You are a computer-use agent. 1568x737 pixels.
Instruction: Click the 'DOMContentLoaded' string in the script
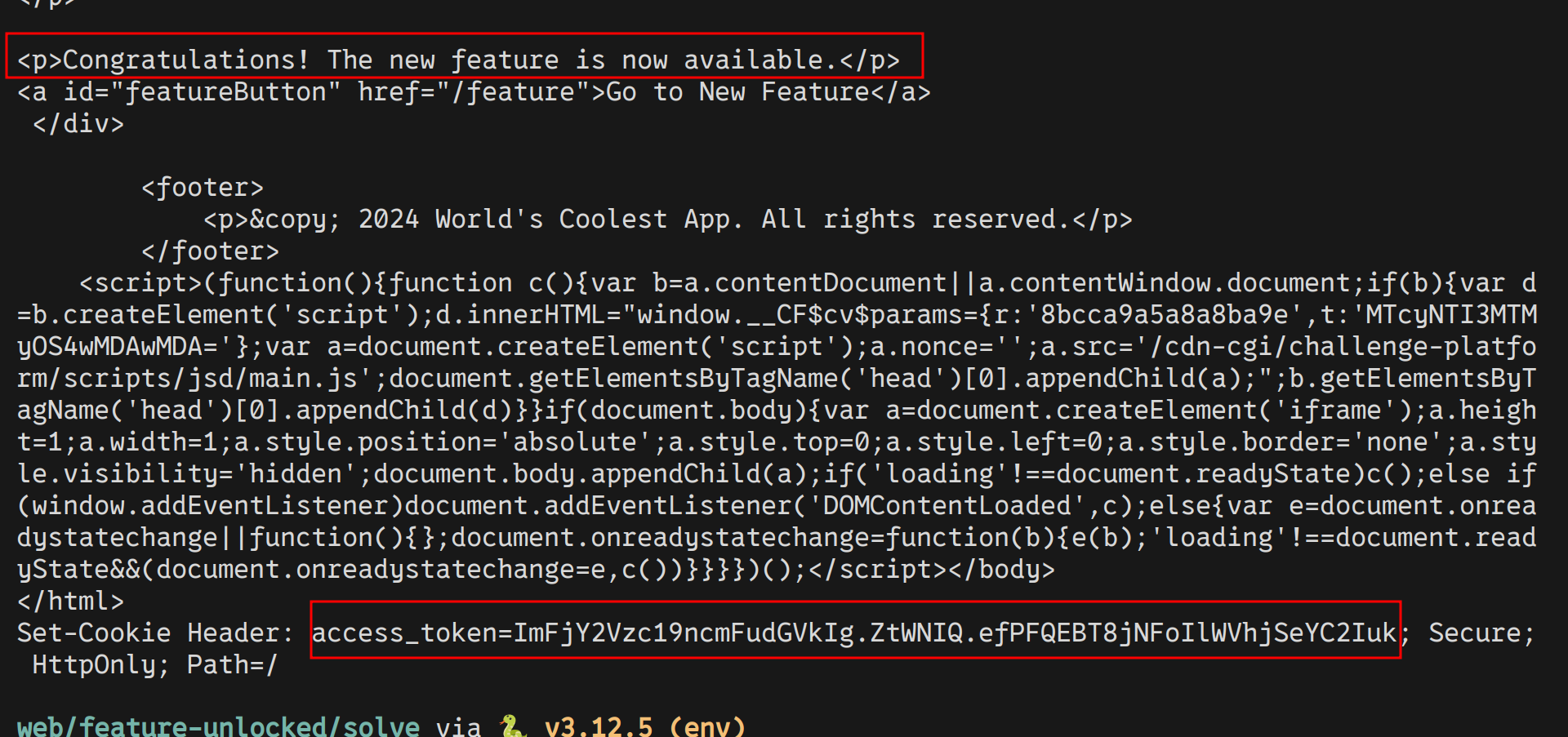[x=947, y=506]
